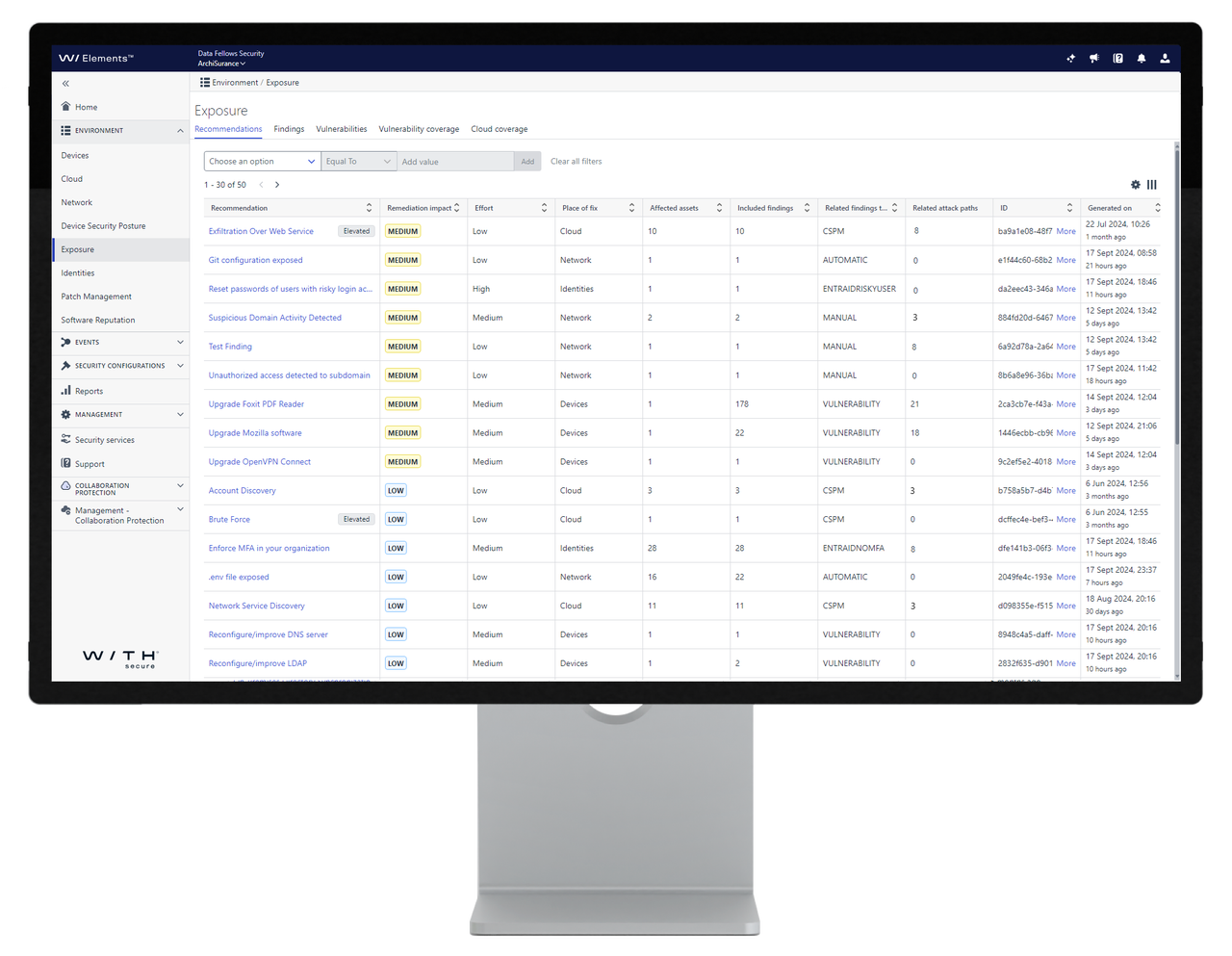This screenshot has width=1232, height=956.
Task: Click the Home icon in the sidebar
Action: click(65, 106)
